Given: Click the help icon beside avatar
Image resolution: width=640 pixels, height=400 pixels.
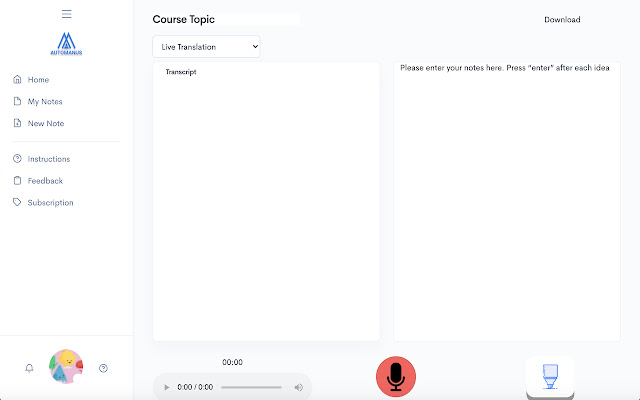Looking at the screenshot, I should pyautogui.click(x=103, y=368).
